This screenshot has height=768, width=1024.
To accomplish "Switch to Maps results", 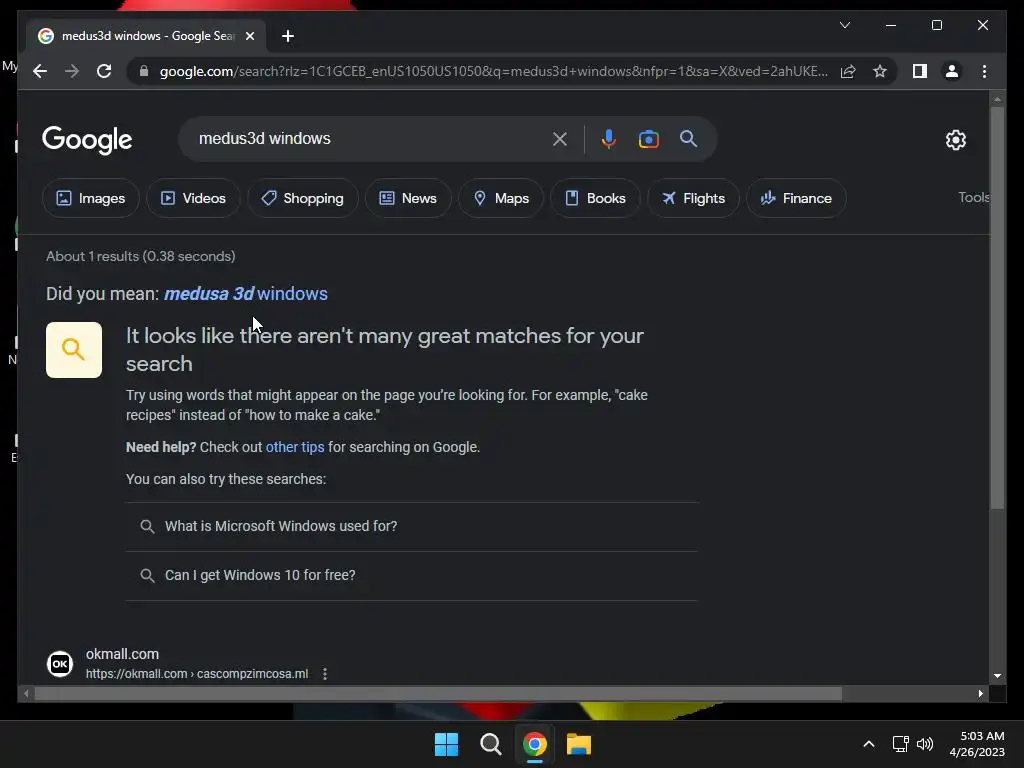I will tap(501, 198).
